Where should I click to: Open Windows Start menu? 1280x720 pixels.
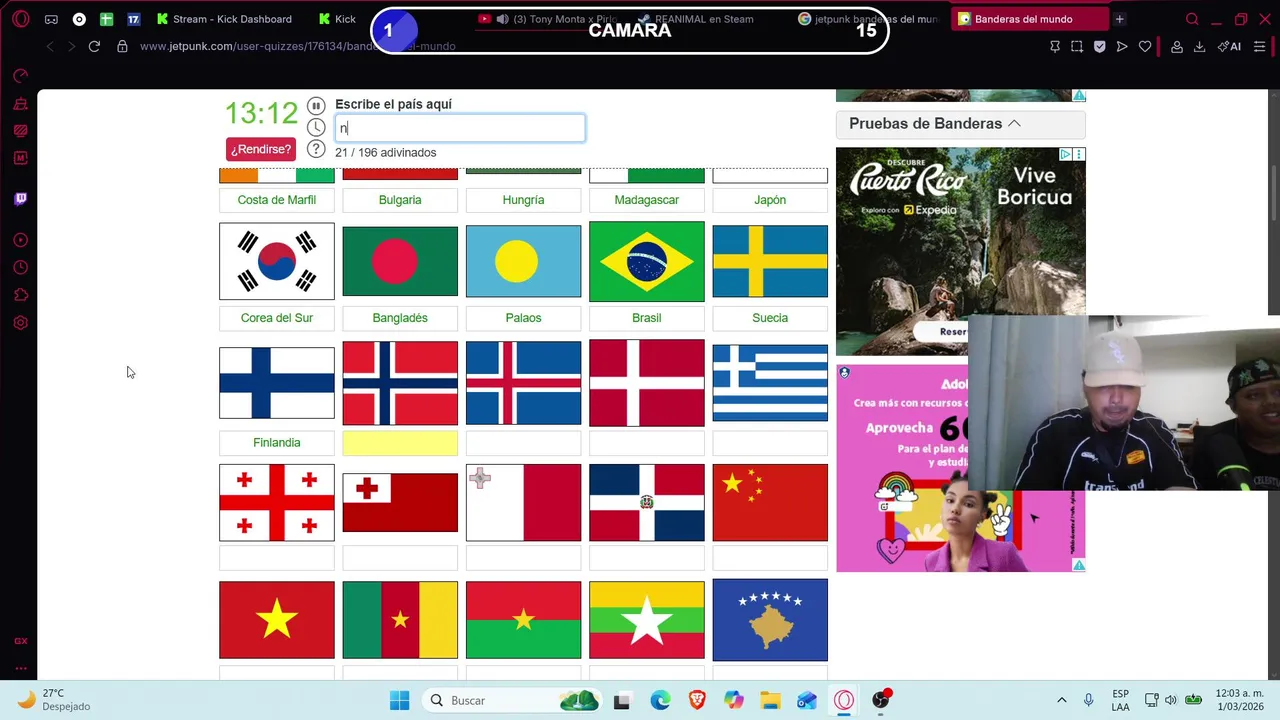[x=399, y=700]
